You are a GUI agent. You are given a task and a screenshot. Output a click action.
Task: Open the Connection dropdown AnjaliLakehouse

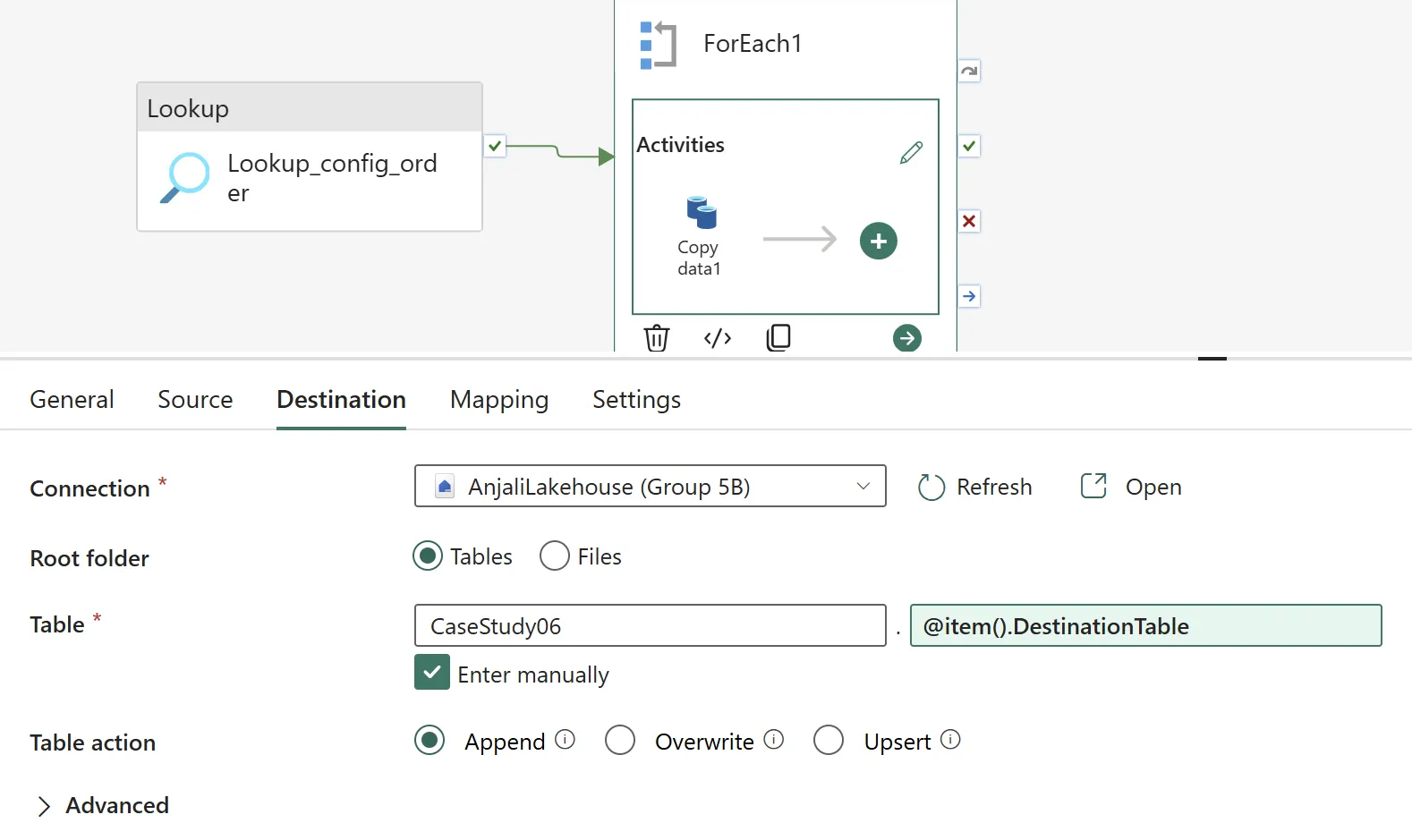pos(651,486)
